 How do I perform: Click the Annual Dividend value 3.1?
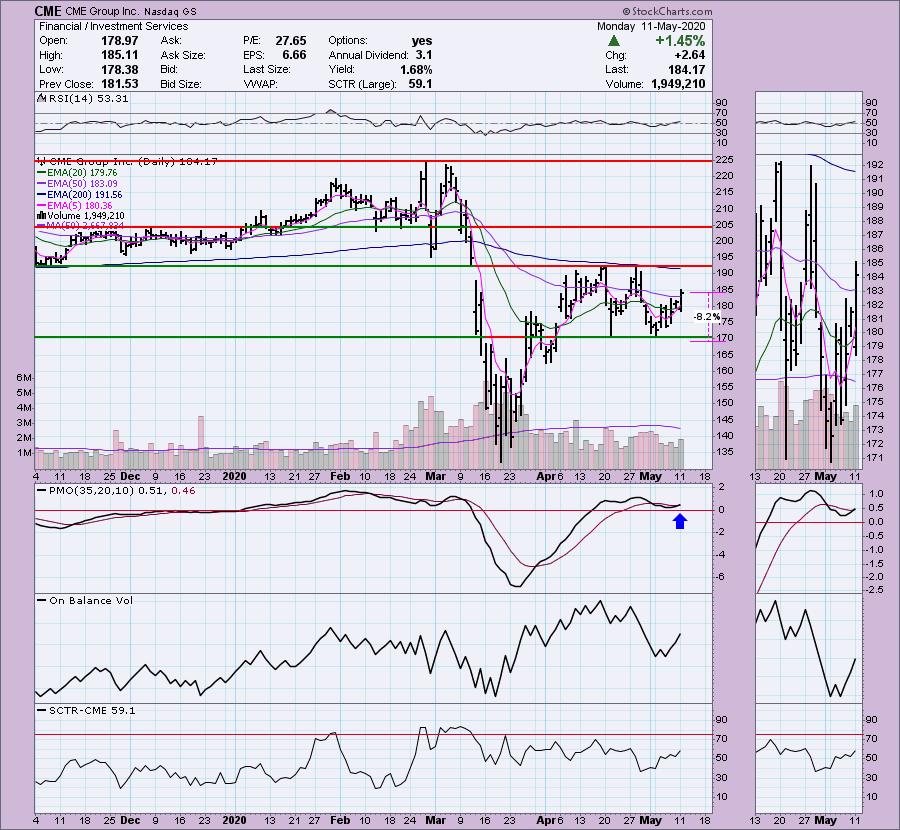[424, 55]
